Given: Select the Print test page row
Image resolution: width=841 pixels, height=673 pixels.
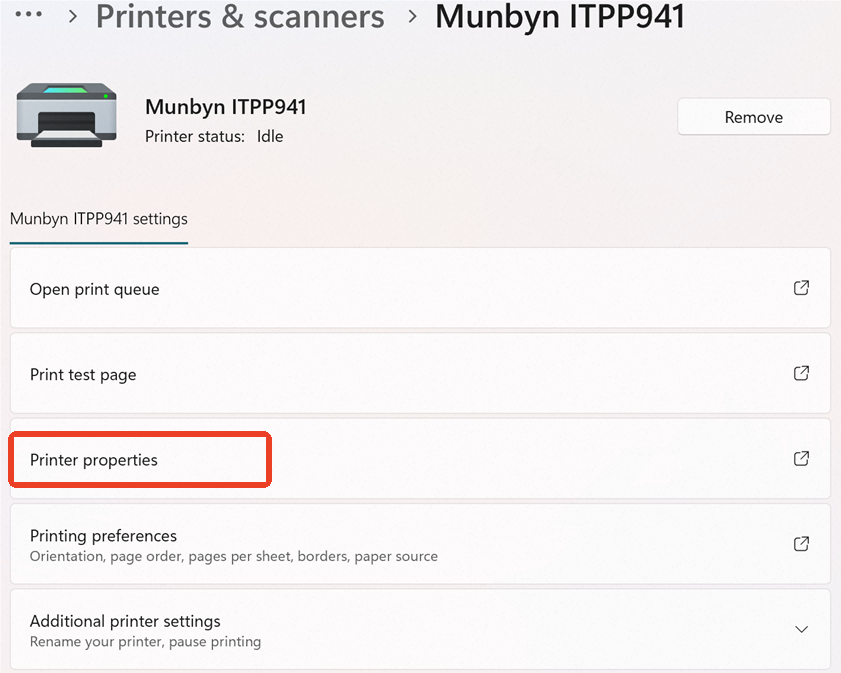Looking at the screenshot, I should pyautogui.click(x=420, y=373).
